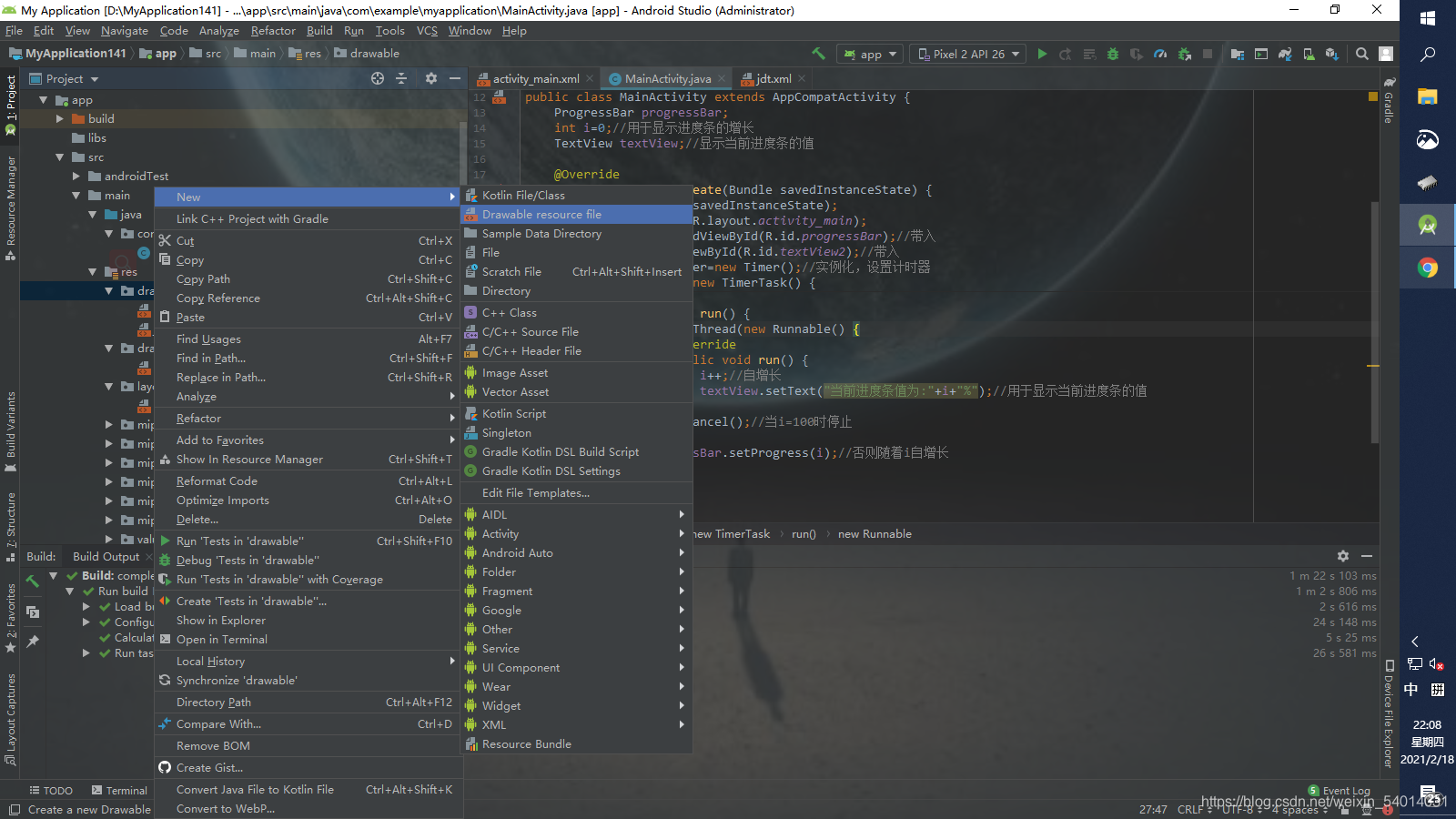Click Image Asset in the submenu
The image size is (1456, 819).
pos(577,373)
